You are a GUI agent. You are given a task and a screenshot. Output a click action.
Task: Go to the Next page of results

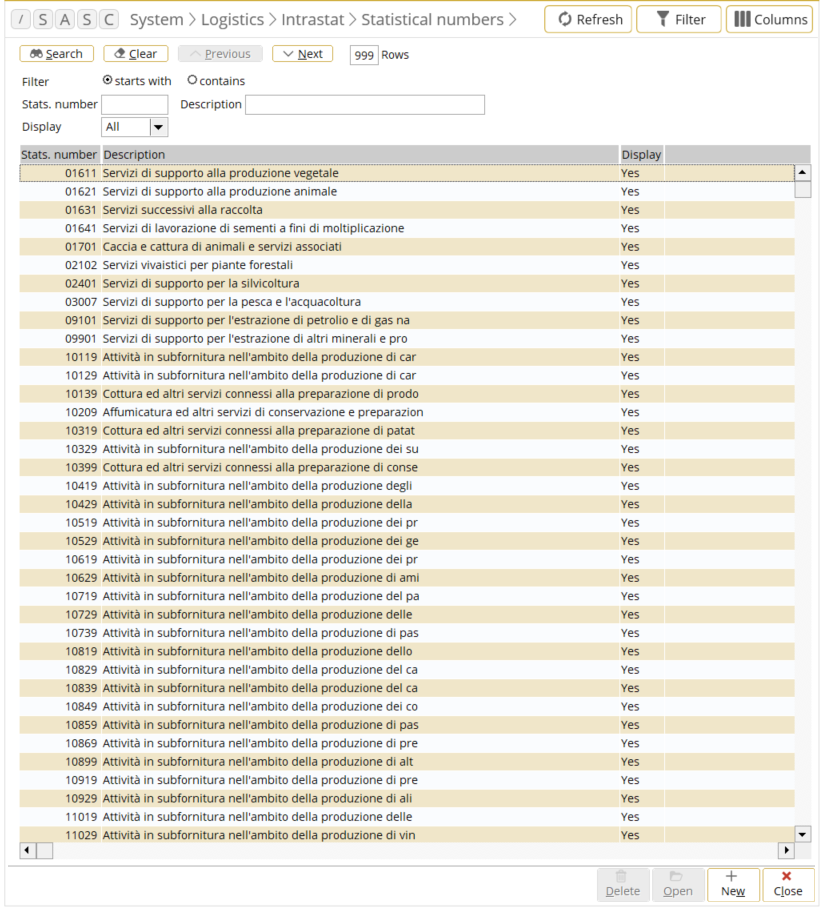pyautogui.click(x=303, y=54)
